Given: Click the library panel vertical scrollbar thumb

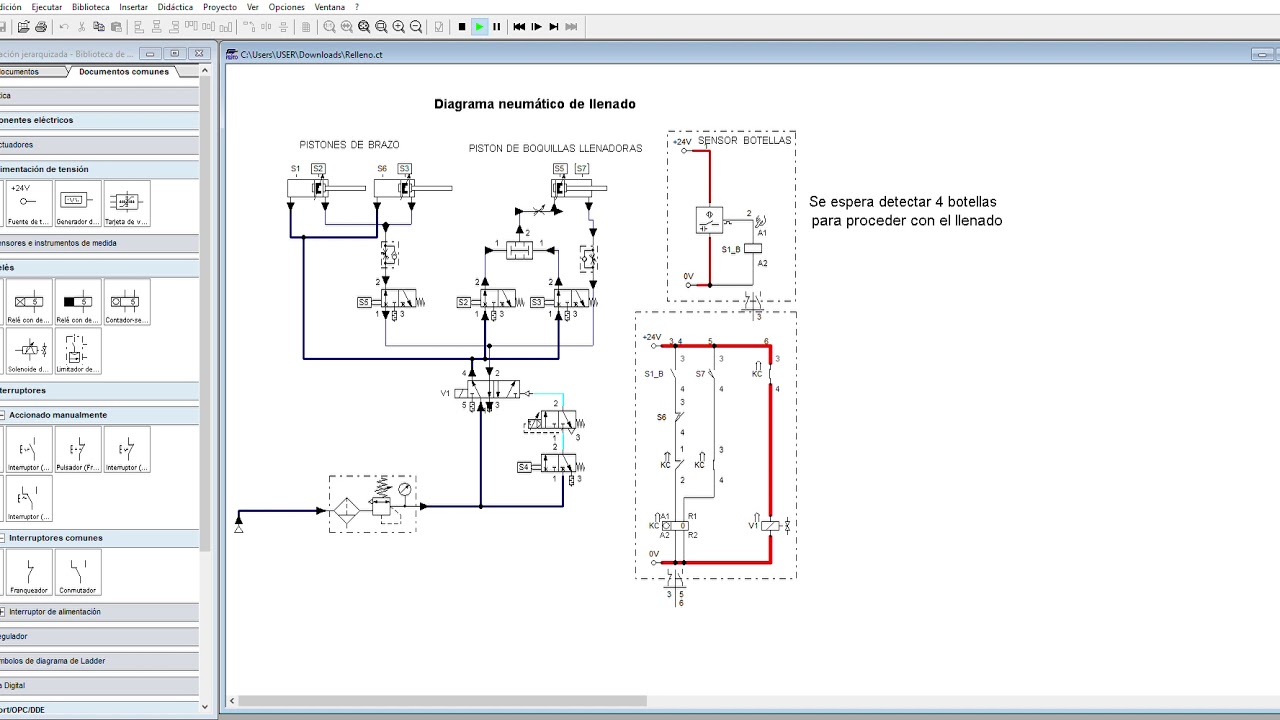Looking at the screenshot, I should 205,315.
